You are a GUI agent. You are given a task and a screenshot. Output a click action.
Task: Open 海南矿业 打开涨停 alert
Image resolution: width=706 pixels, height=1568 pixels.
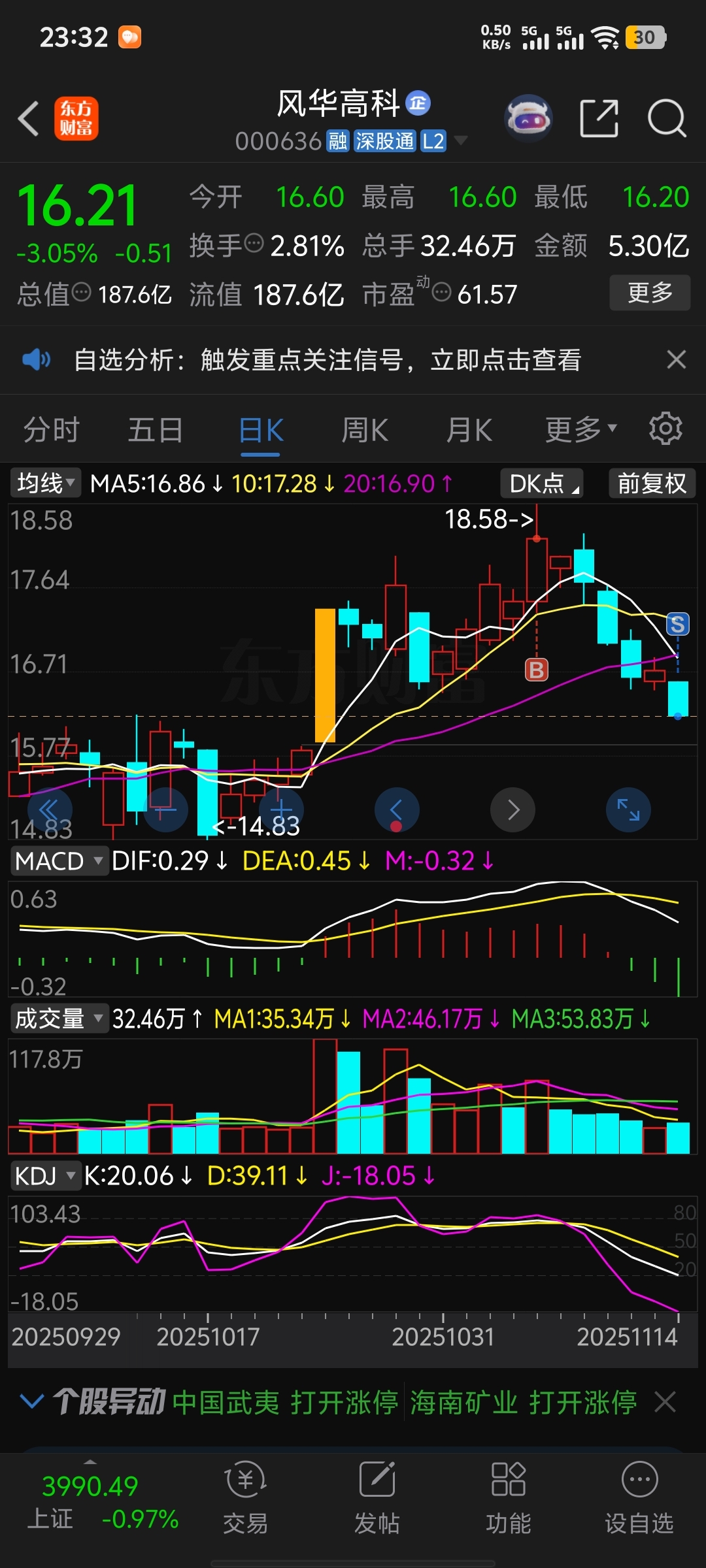click(x=524, y=1401)
